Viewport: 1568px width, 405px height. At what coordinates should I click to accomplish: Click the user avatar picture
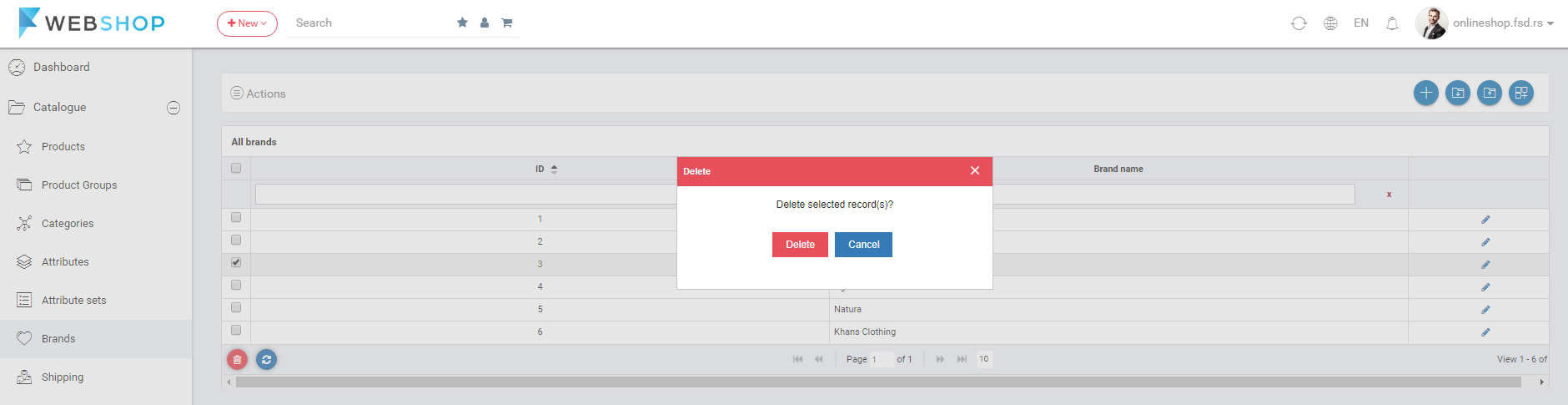1431,23
